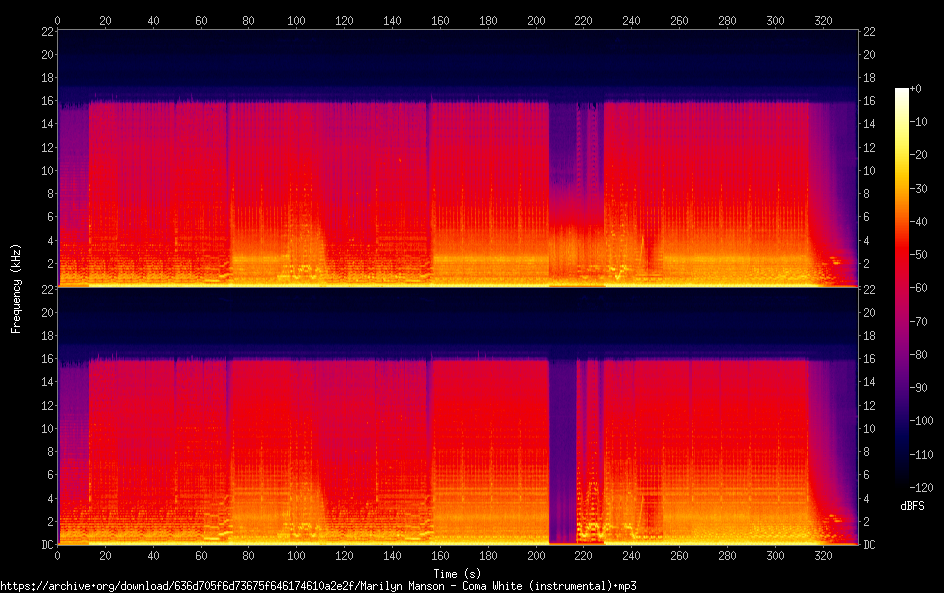944x593 pixels.
Task: Click the '100' tick on bottom time axis
Action: click(x=297, y=556)
